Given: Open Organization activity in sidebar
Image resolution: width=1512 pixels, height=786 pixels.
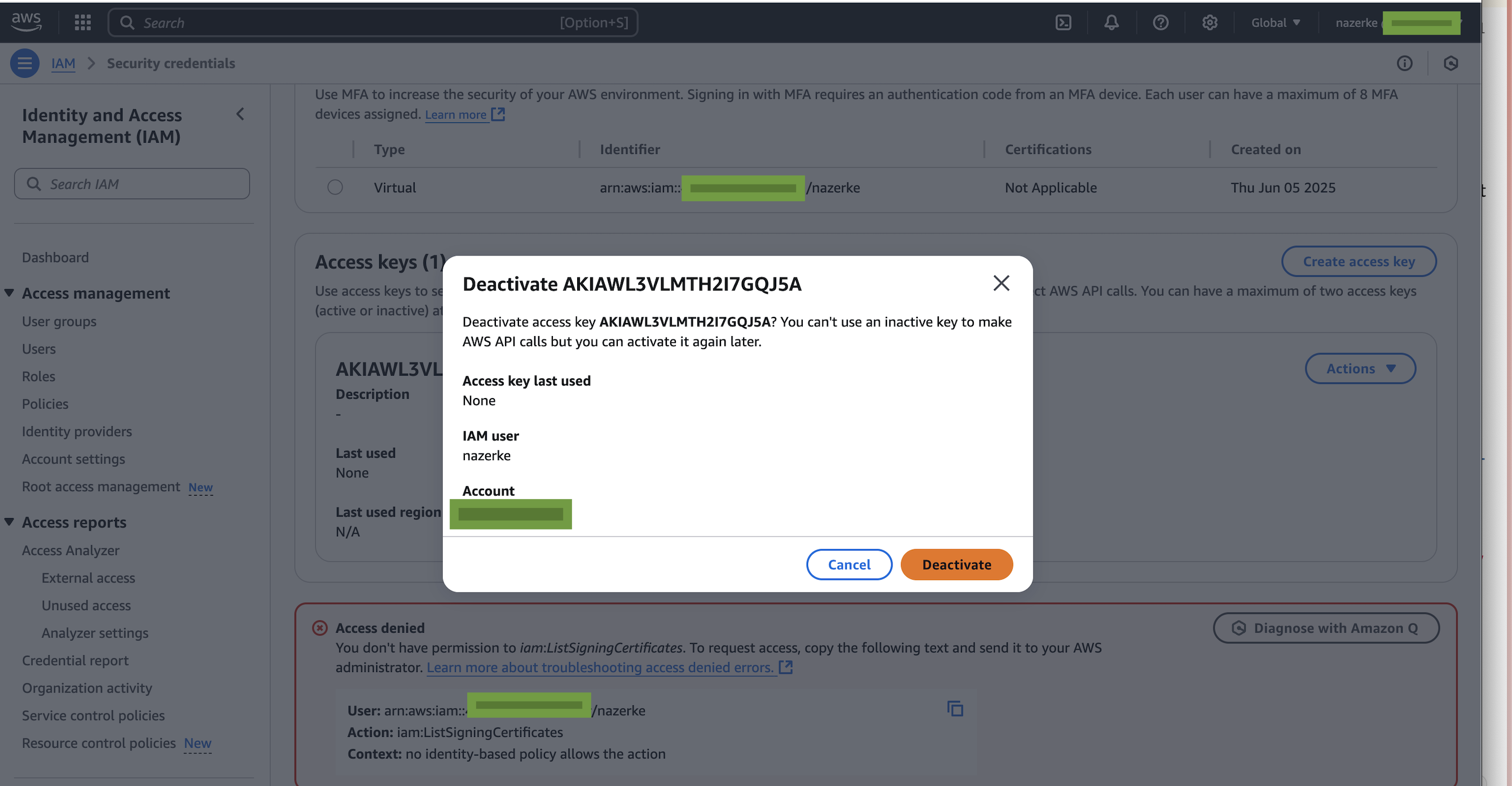Looking at the screenshot, I should click(87, 688).
